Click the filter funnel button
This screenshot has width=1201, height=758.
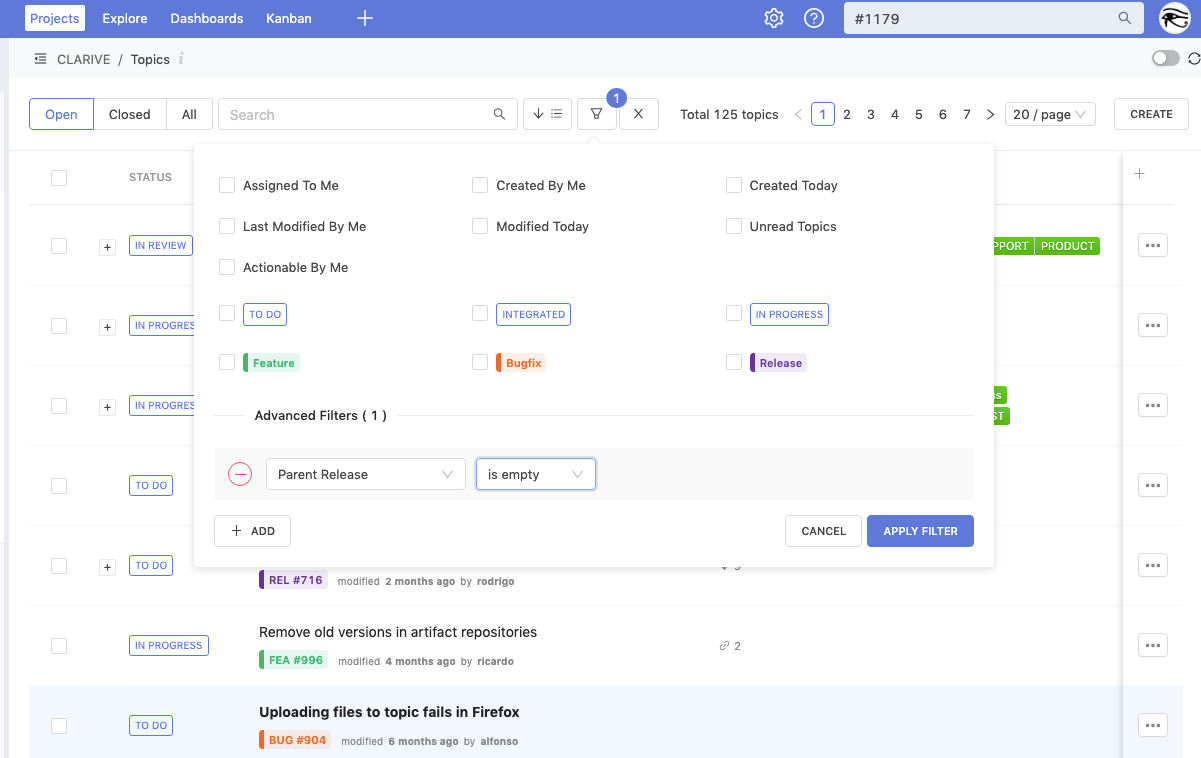pyautogui.click(x=597, y=114)
